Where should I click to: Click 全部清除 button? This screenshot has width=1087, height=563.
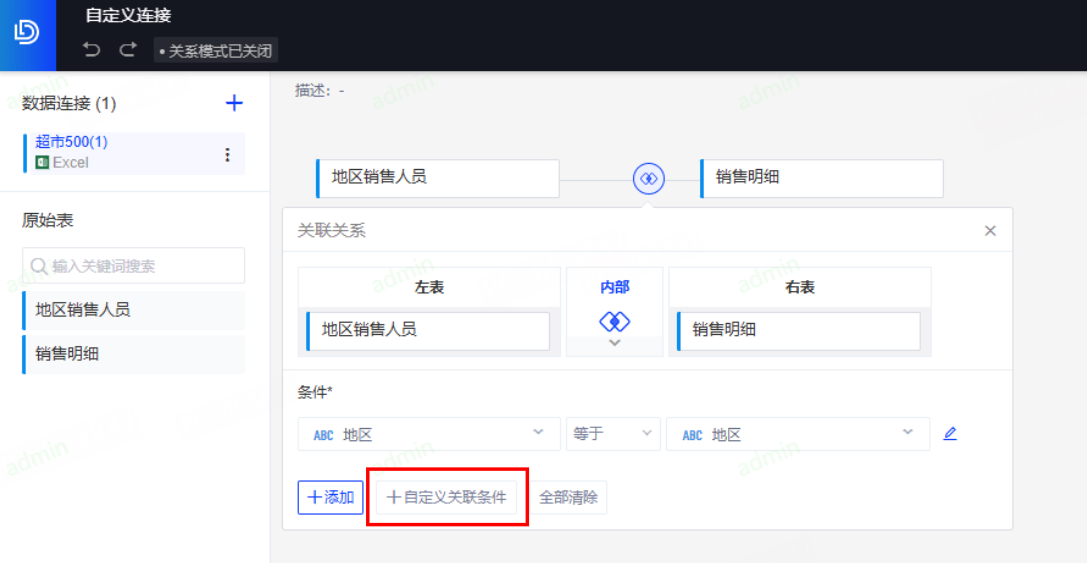[x=568, y=497]
